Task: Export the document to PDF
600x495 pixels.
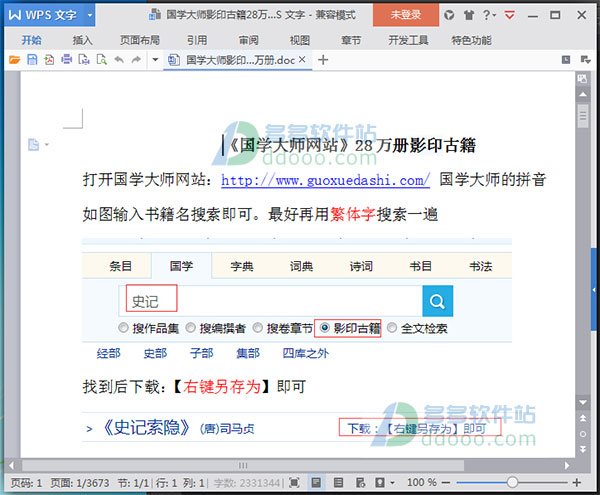Action: [49, 60]
